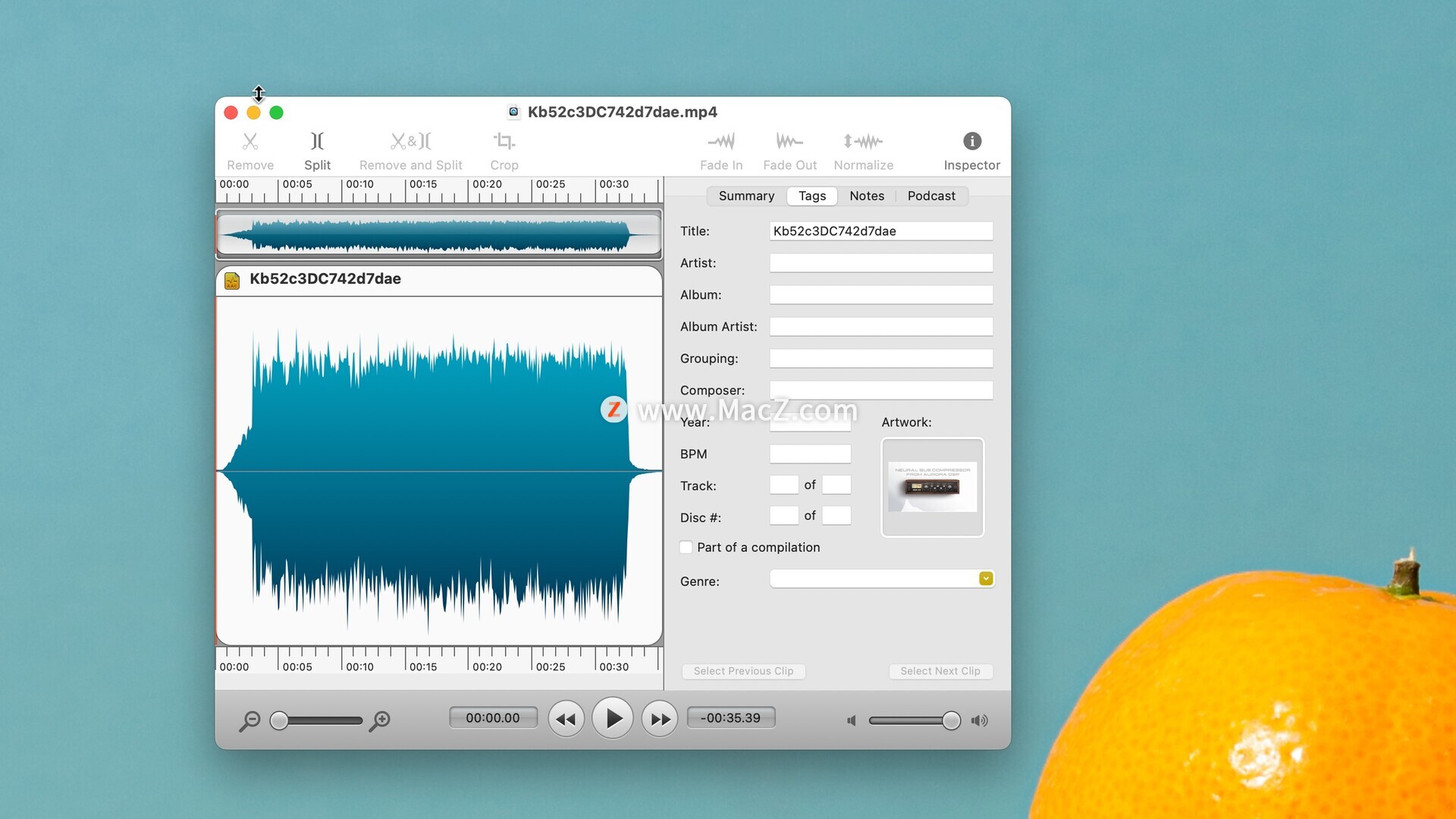Enable Part of a compilation checkbox

point(686,548)
